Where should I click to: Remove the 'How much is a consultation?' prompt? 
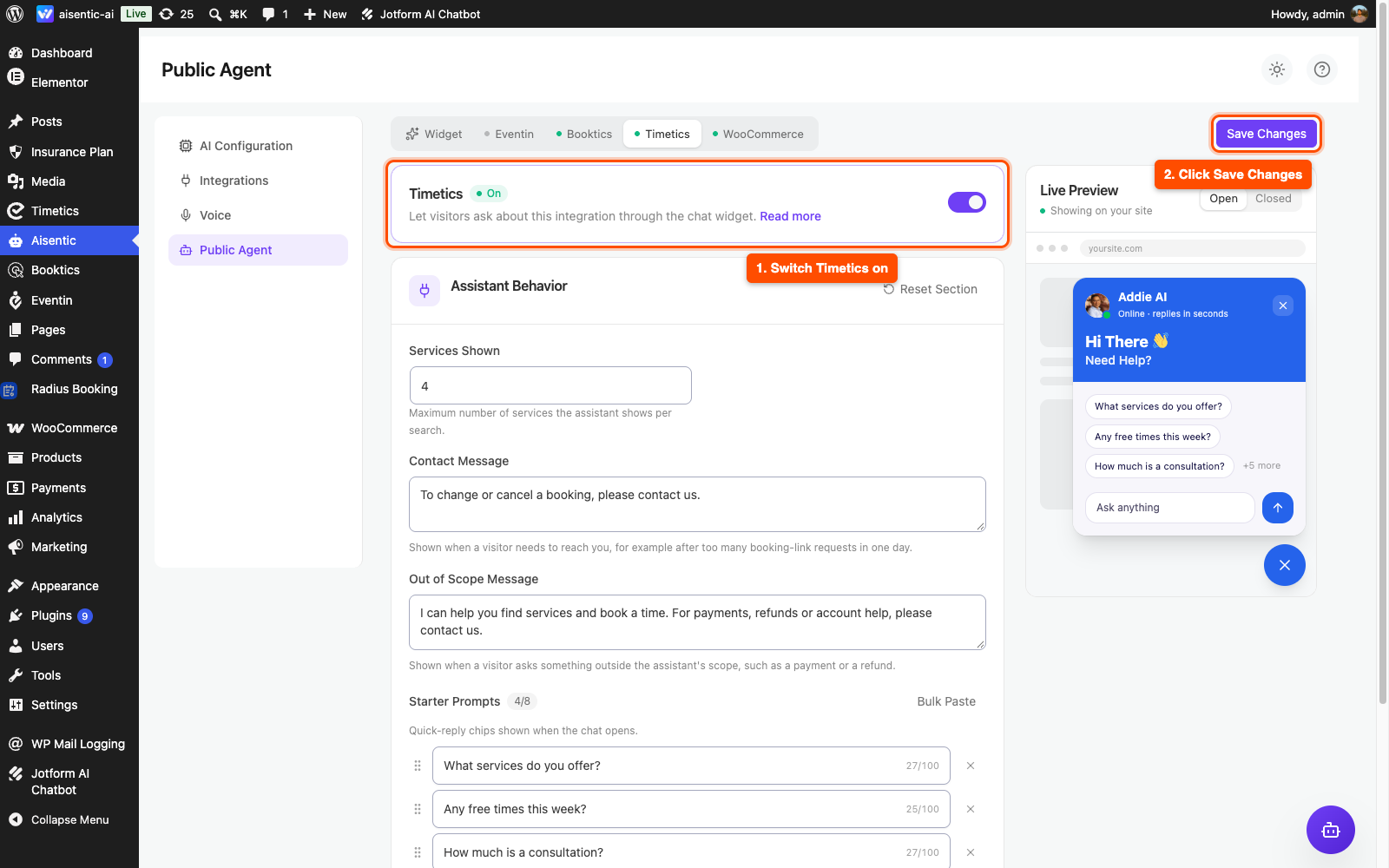tap(971, 852)
